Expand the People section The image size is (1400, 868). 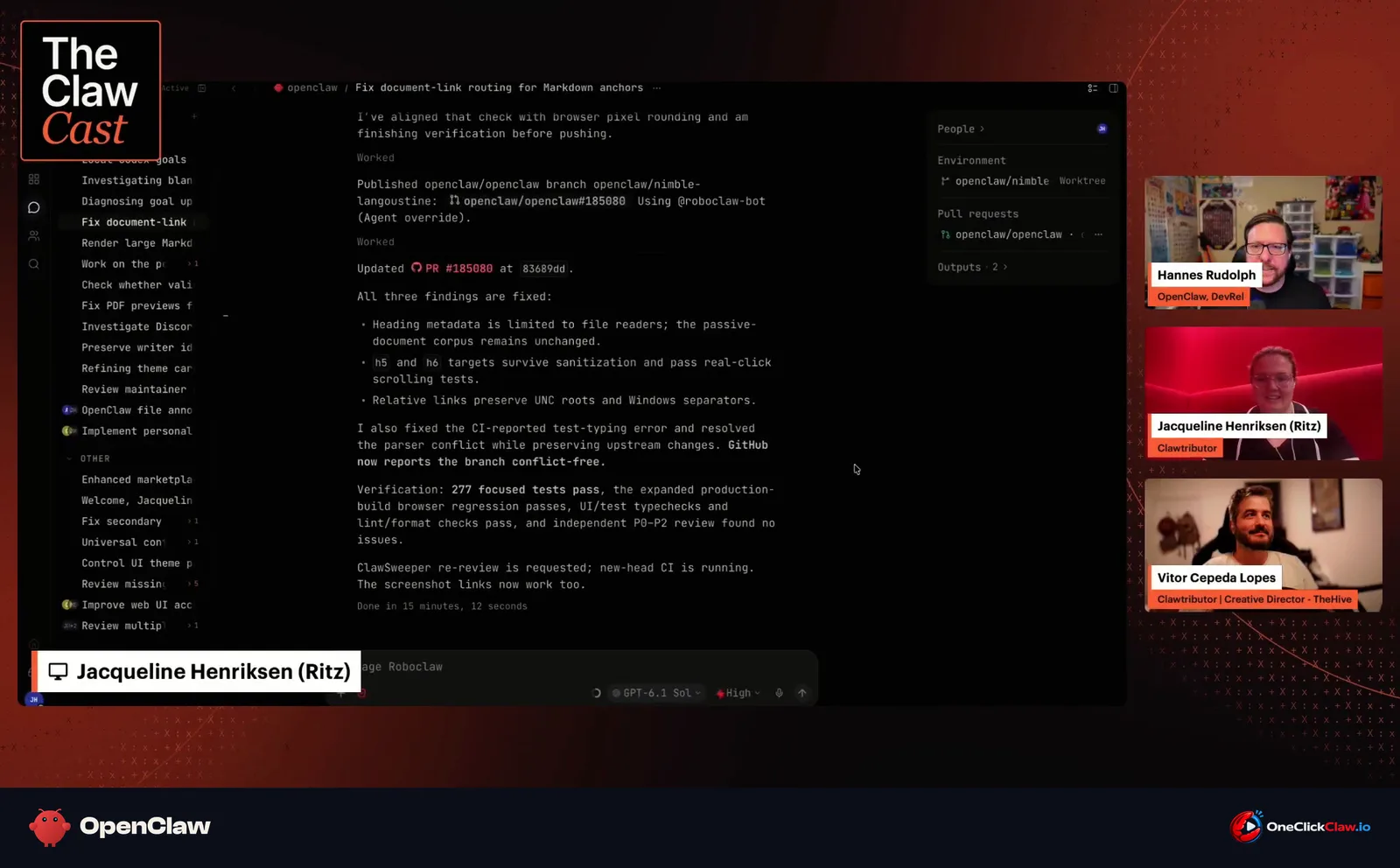pyautogui.click(x=961, y=129)
